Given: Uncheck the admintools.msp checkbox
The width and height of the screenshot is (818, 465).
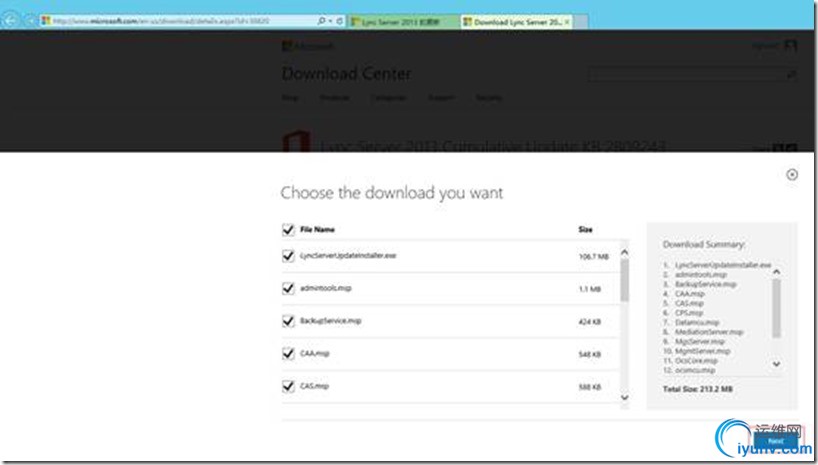Looking at the screenshot, I should tap(288, 288).
